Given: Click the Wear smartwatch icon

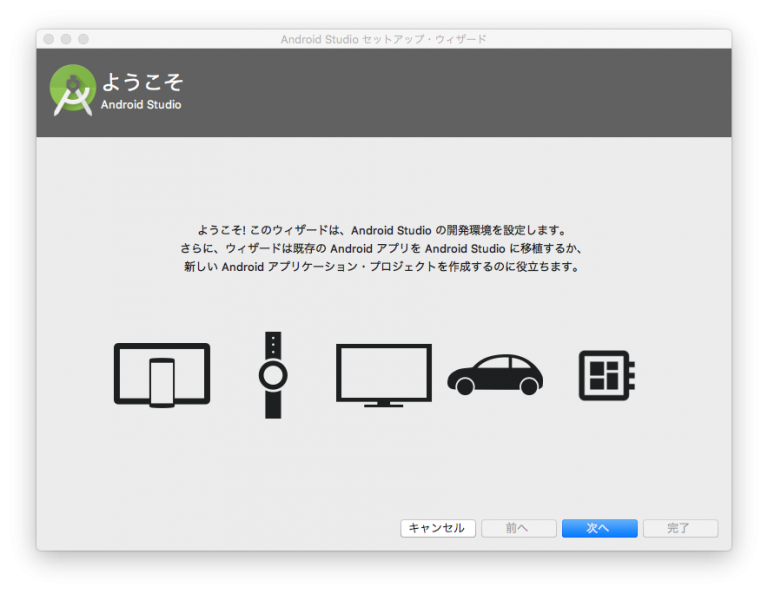Looking at the screenshot, I should [x=273, y=375].
